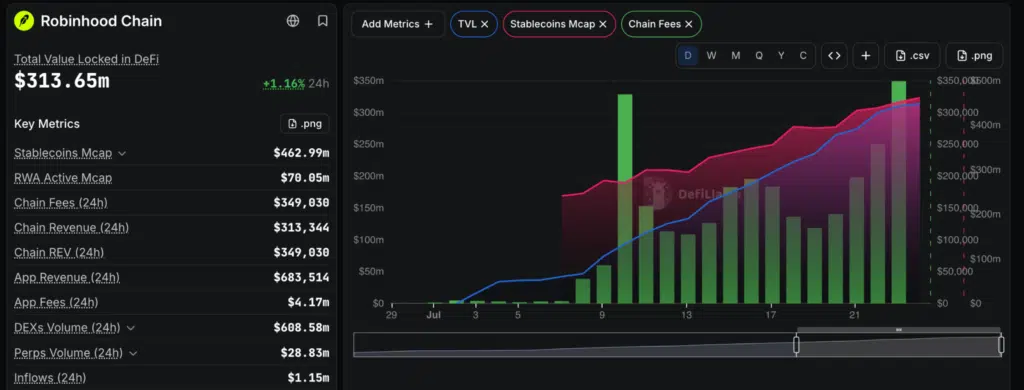The width and height of the screenshot is (1024, 390).
Task: Click the Key Metrics heading
Action: [46, 123]
